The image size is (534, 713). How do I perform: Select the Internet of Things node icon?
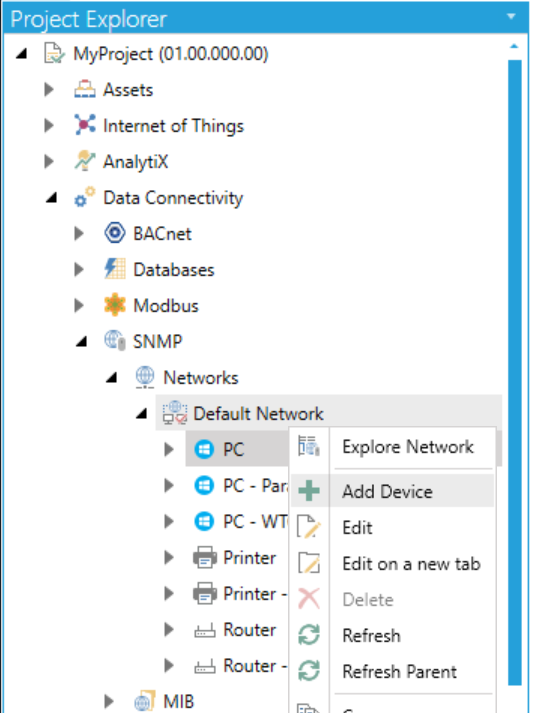click(85, 125)
